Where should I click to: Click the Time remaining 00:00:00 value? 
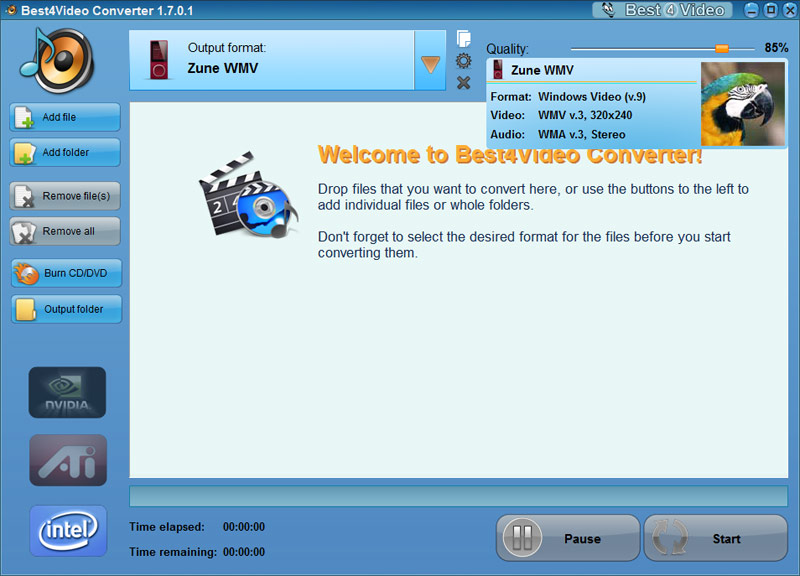(x=244, y=552)
